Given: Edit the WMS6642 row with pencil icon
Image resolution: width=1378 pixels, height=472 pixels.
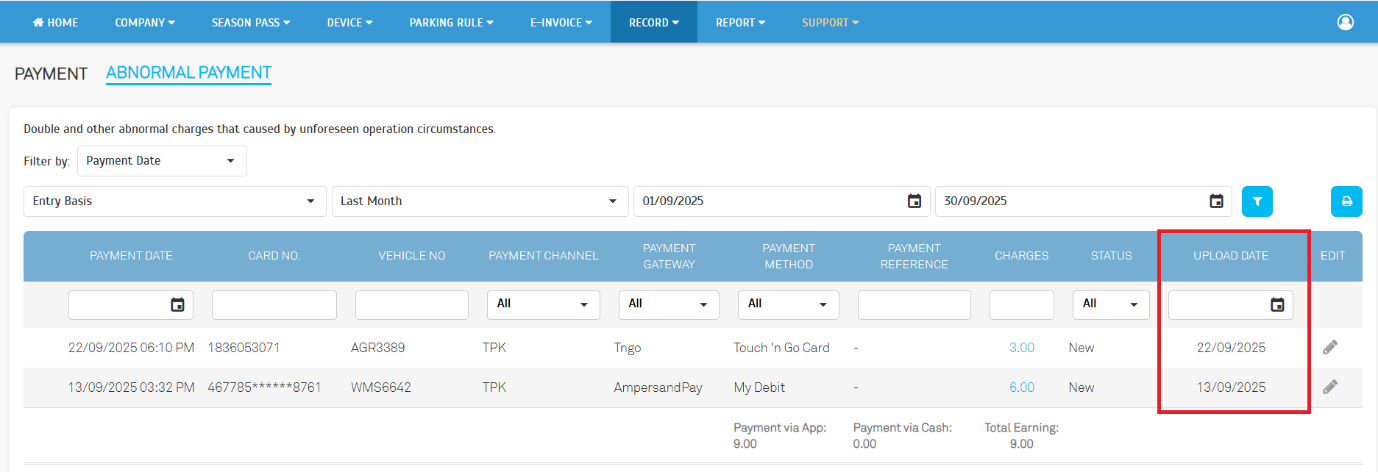Looking at the screenshot, I should tap(1330, 387).
